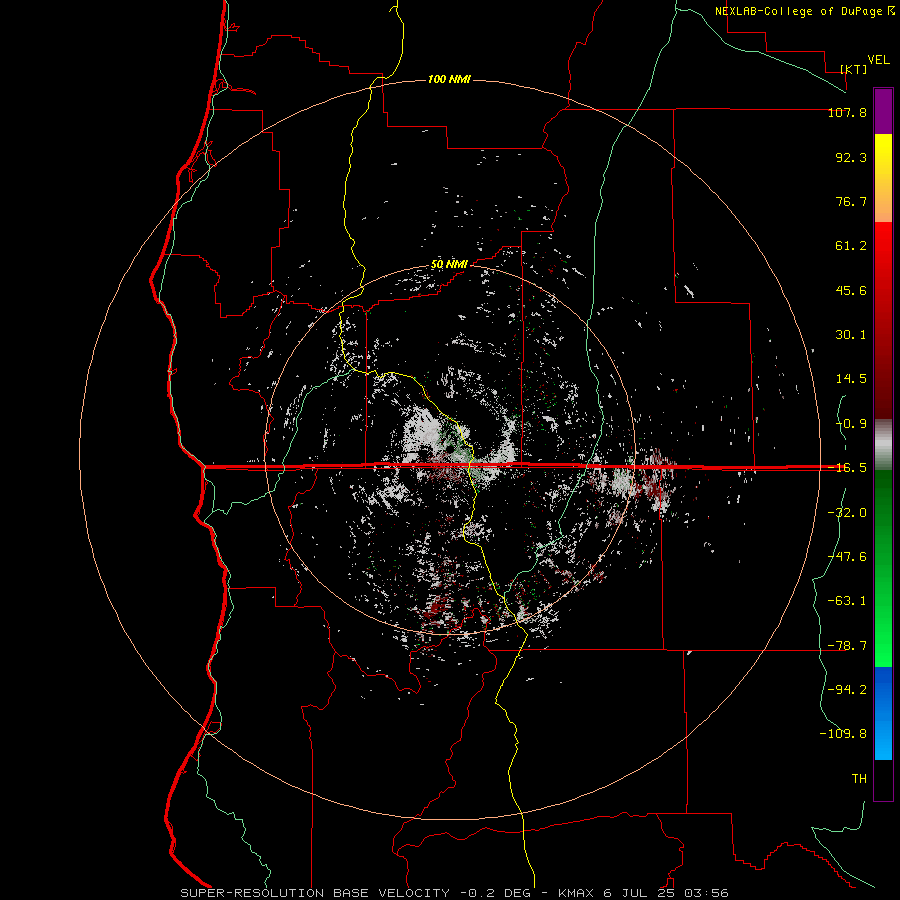The image size is (900, 900).
Task: Click the gray near-zero segment of the color bar
Action: [x=883, y=445]
